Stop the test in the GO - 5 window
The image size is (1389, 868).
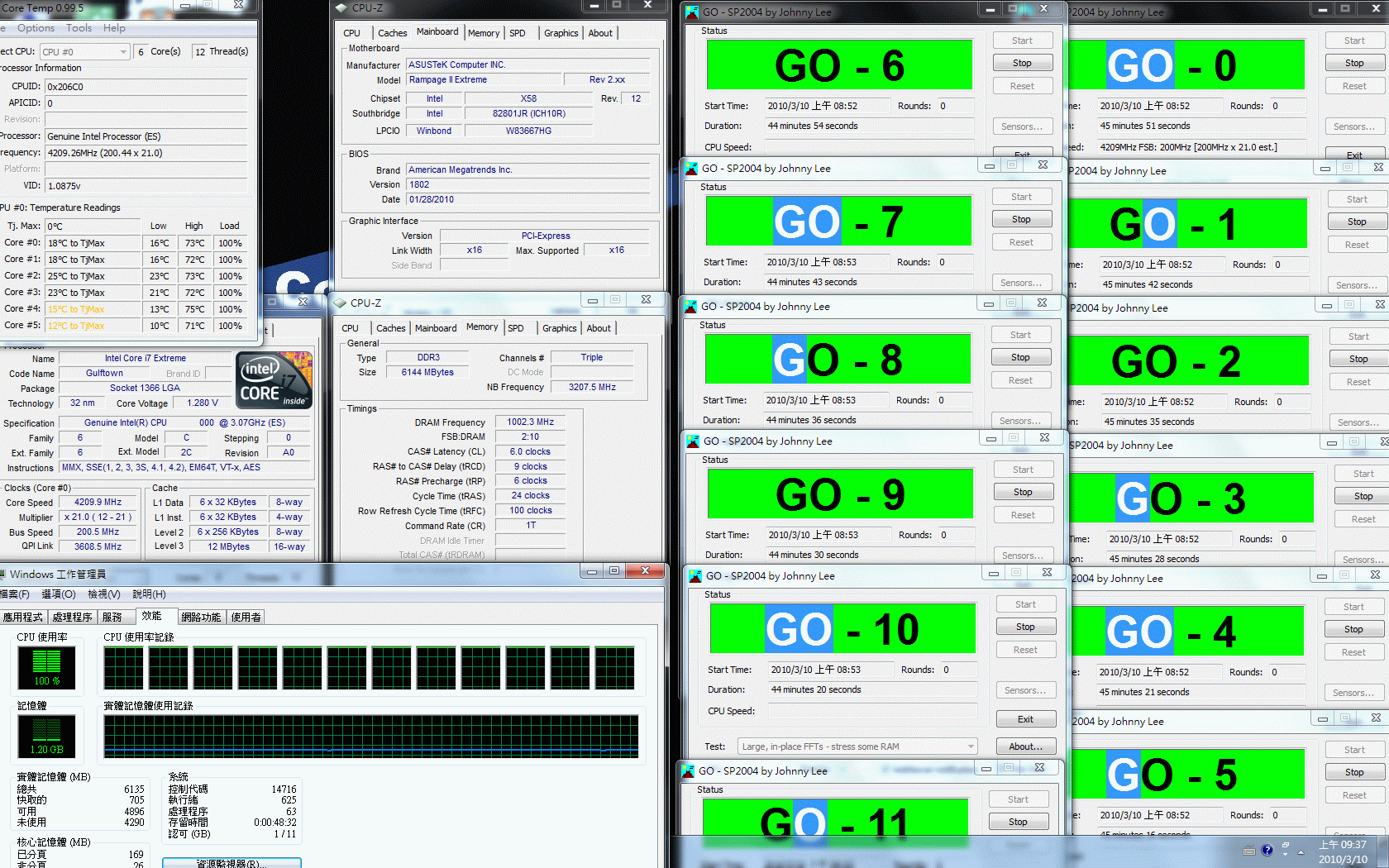[x=1354, y=773]
